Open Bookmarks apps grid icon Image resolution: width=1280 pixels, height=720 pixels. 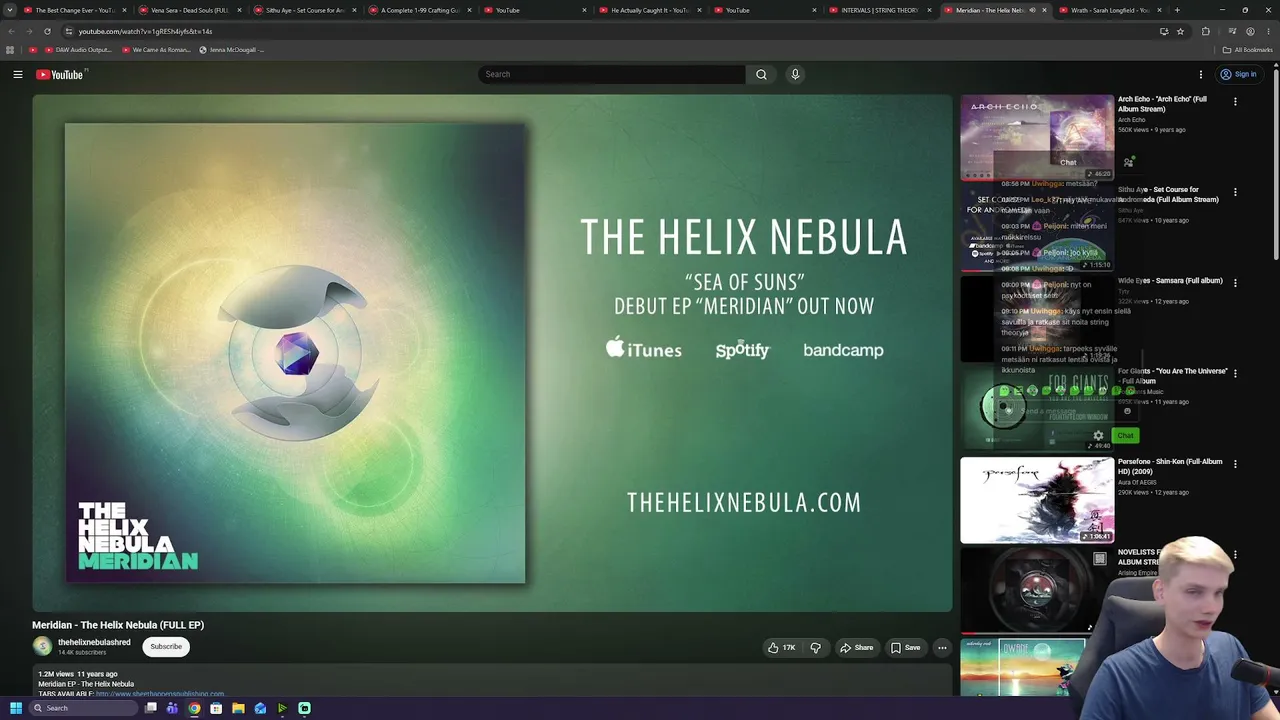click(x=10, y=50)
